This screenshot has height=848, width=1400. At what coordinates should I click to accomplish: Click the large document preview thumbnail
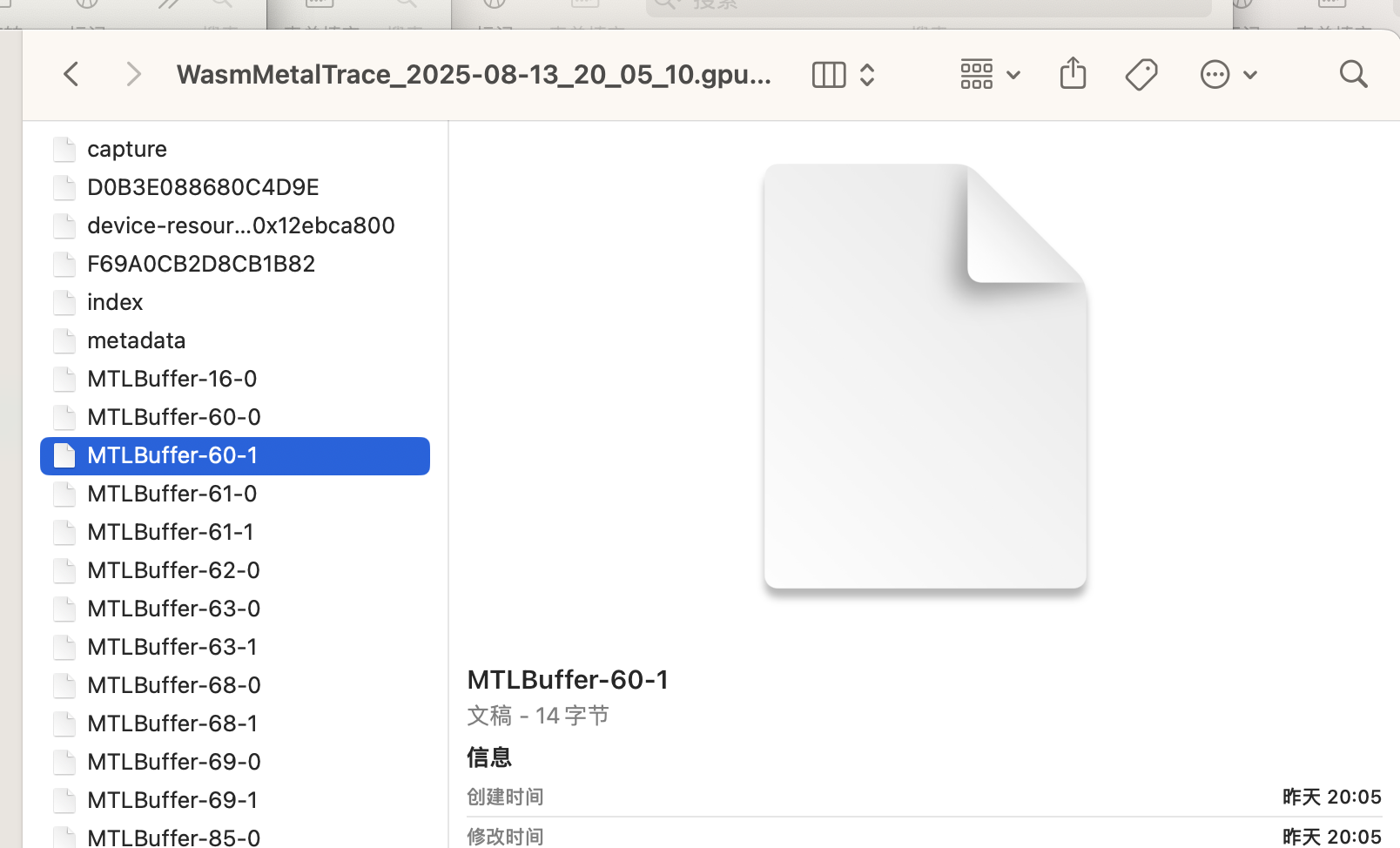[925, 376]
